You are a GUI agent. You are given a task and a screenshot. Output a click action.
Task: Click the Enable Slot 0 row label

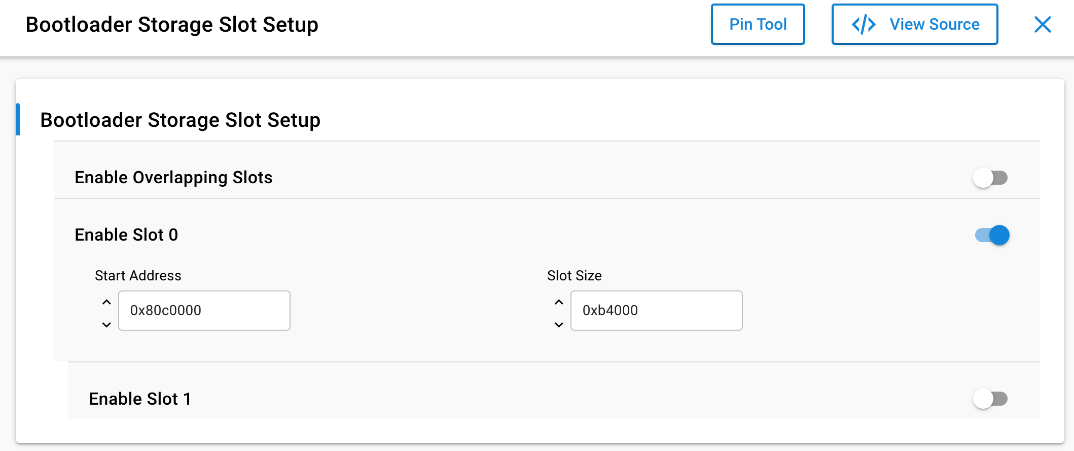(127, 235)
